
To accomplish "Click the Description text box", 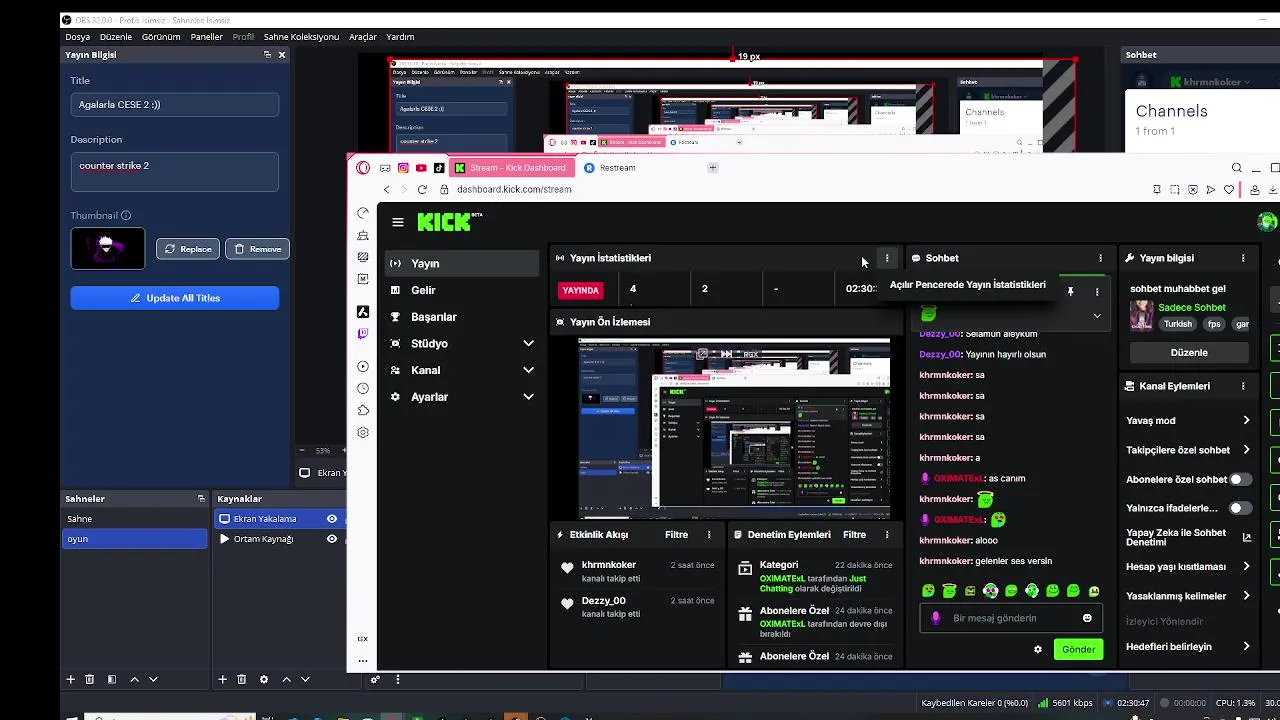I will click(175, 172).
